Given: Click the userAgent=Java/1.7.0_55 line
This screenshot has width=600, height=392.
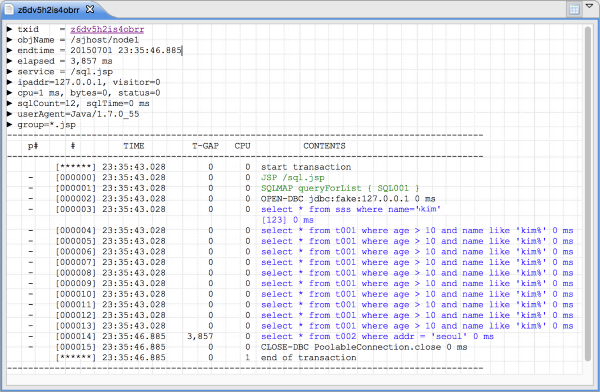Looking at the screenshot, I should coord(78,114).
